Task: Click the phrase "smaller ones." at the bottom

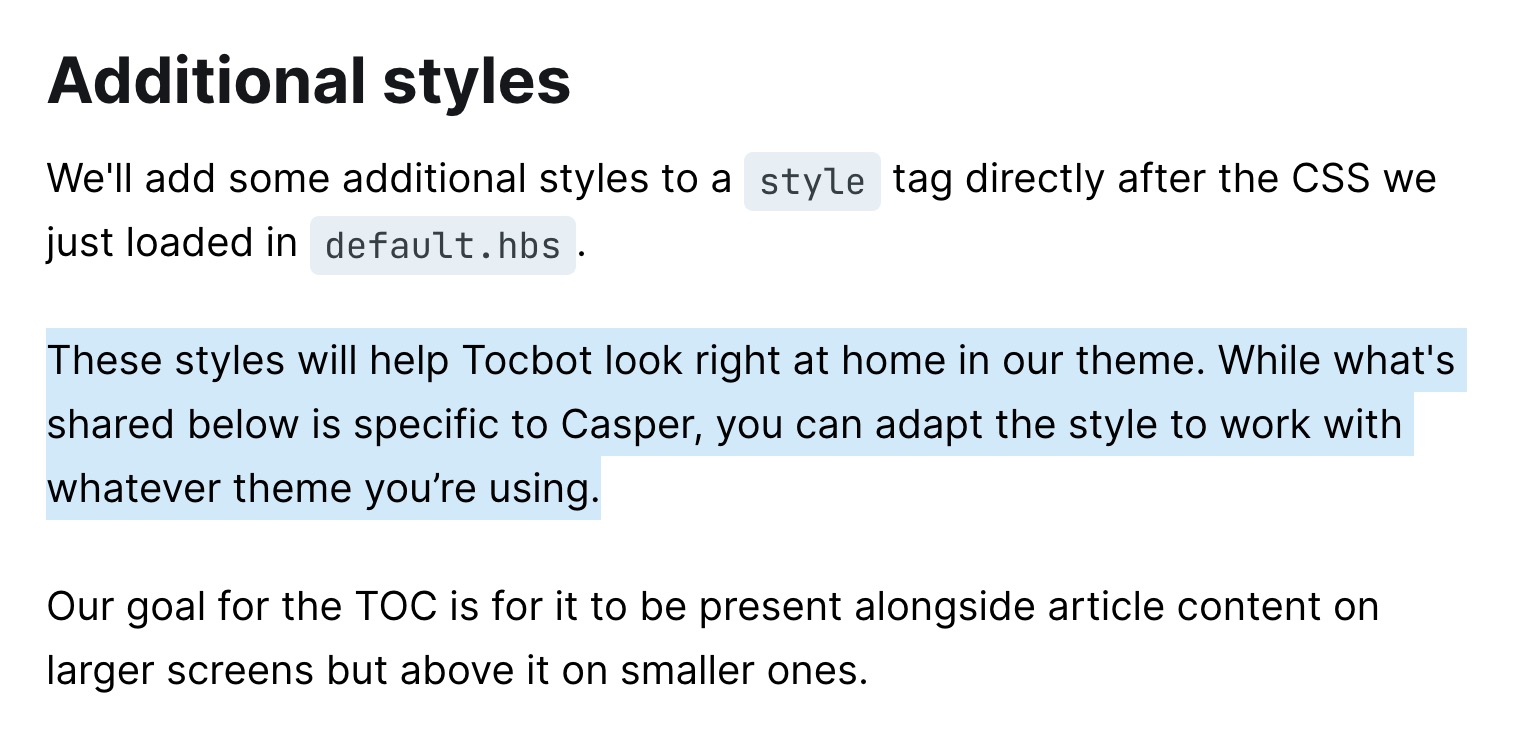Action: coord(743,671)
